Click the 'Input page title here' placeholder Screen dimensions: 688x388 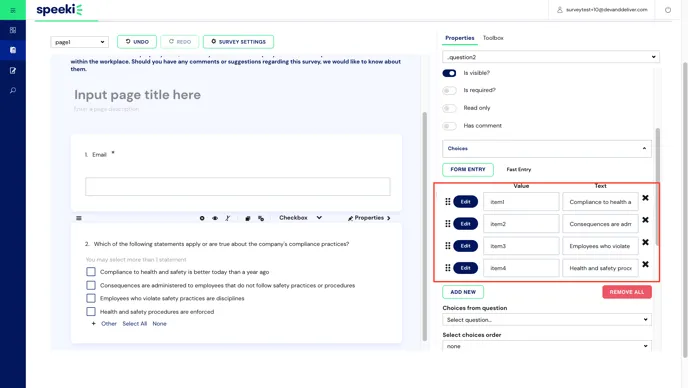(x=137, y=95)
